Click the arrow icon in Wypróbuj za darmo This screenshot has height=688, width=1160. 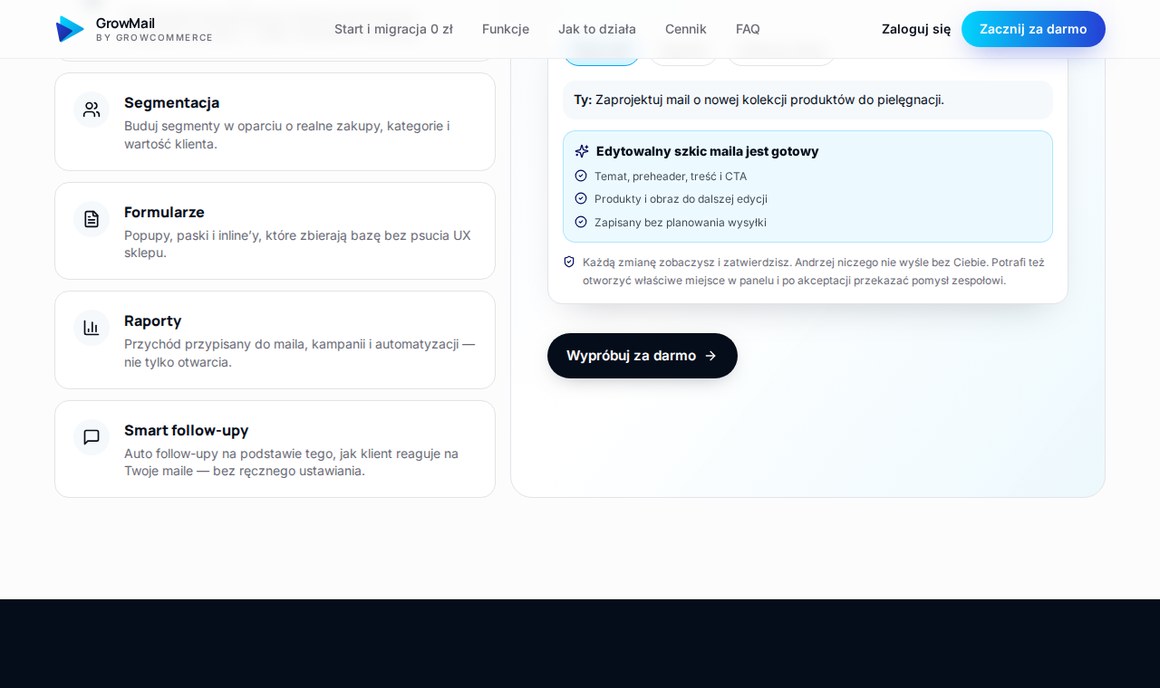[711, 356]
